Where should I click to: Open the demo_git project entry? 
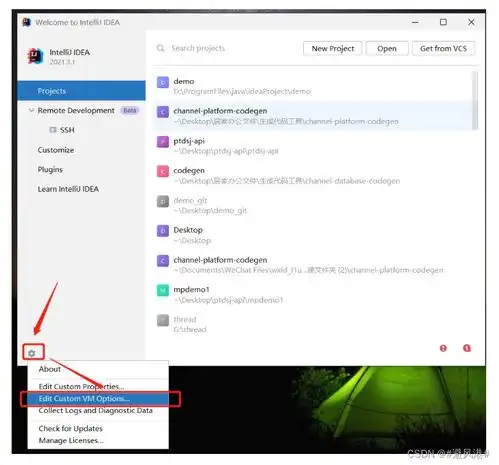pos(313,205)
